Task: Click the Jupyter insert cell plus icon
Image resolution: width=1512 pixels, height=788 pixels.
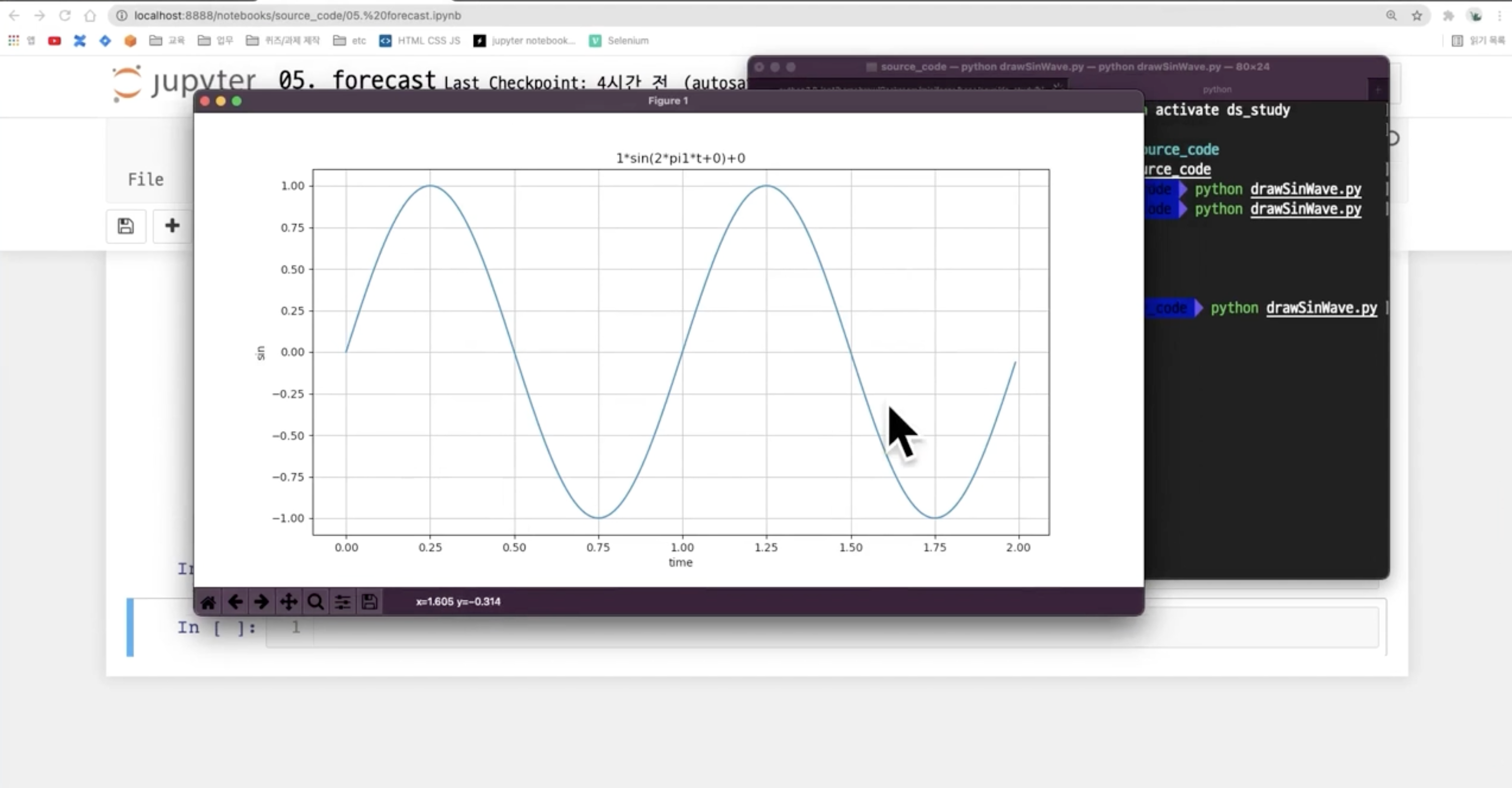Action: 172,226
